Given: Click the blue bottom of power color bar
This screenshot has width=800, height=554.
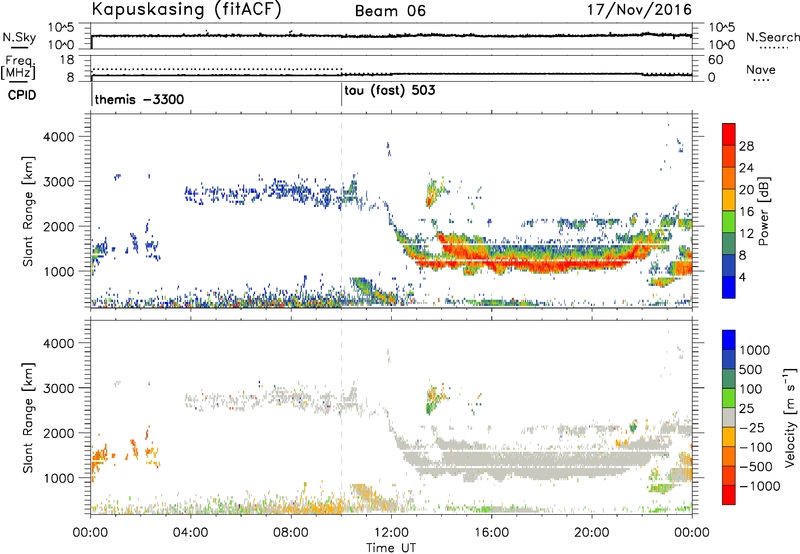Looking at the screenshot, I should point(729,289).
